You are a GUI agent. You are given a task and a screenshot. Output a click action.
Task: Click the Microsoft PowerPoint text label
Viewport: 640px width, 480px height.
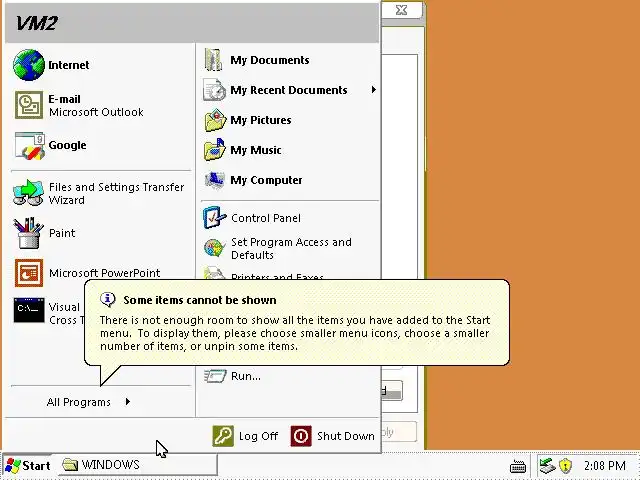pos(104,273)
